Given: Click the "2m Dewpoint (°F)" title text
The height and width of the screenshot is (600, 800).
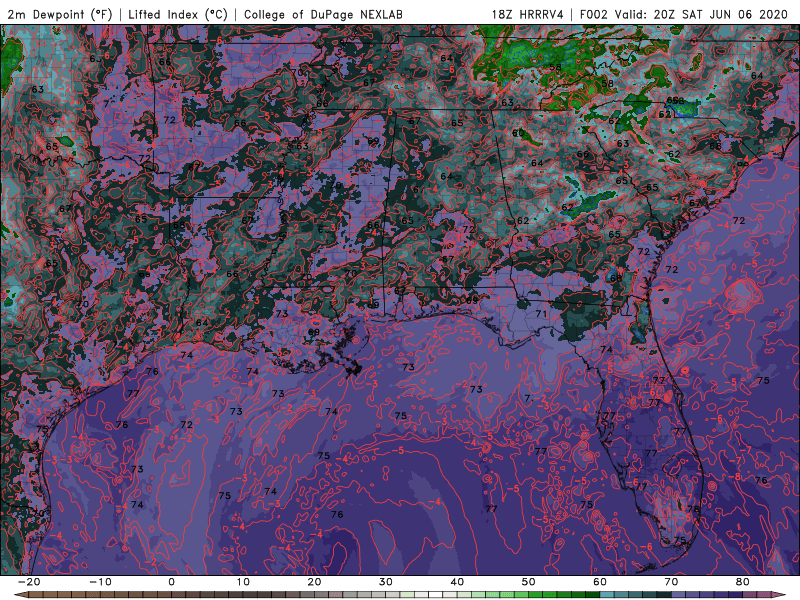Looking at the screenshot, I should pos(59,14).
